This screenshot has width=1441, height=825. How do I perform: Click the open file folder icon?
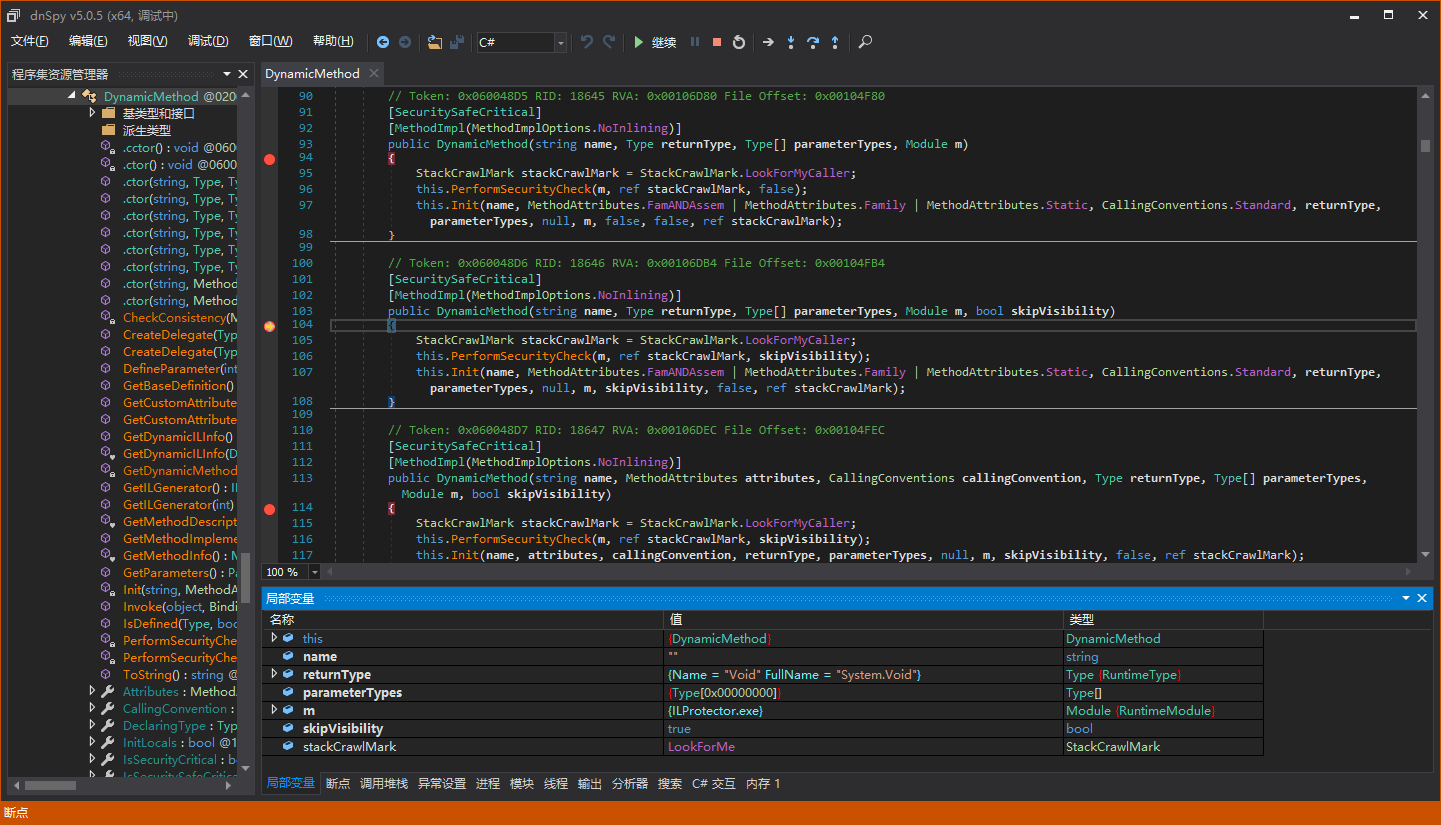(435, 42)
